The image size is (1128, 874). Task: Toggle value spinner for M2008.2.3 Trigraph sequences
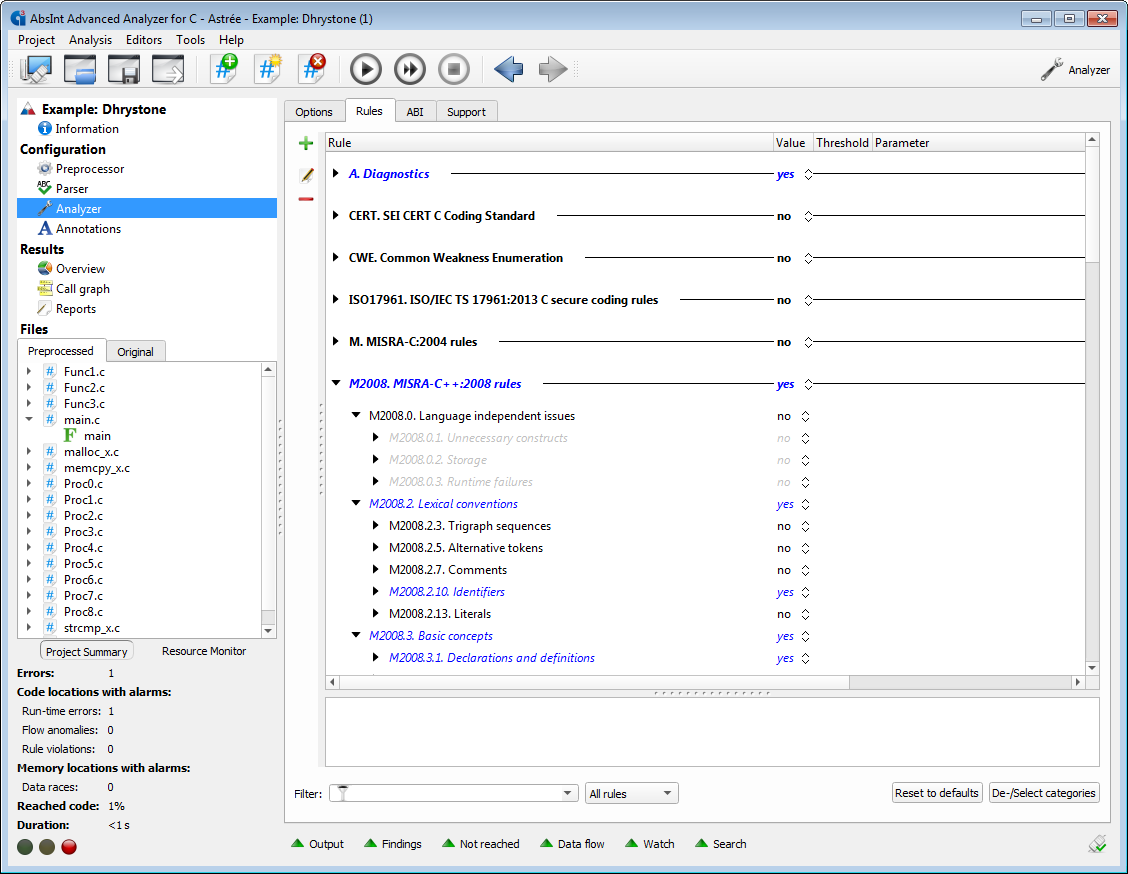coord(806,527)
